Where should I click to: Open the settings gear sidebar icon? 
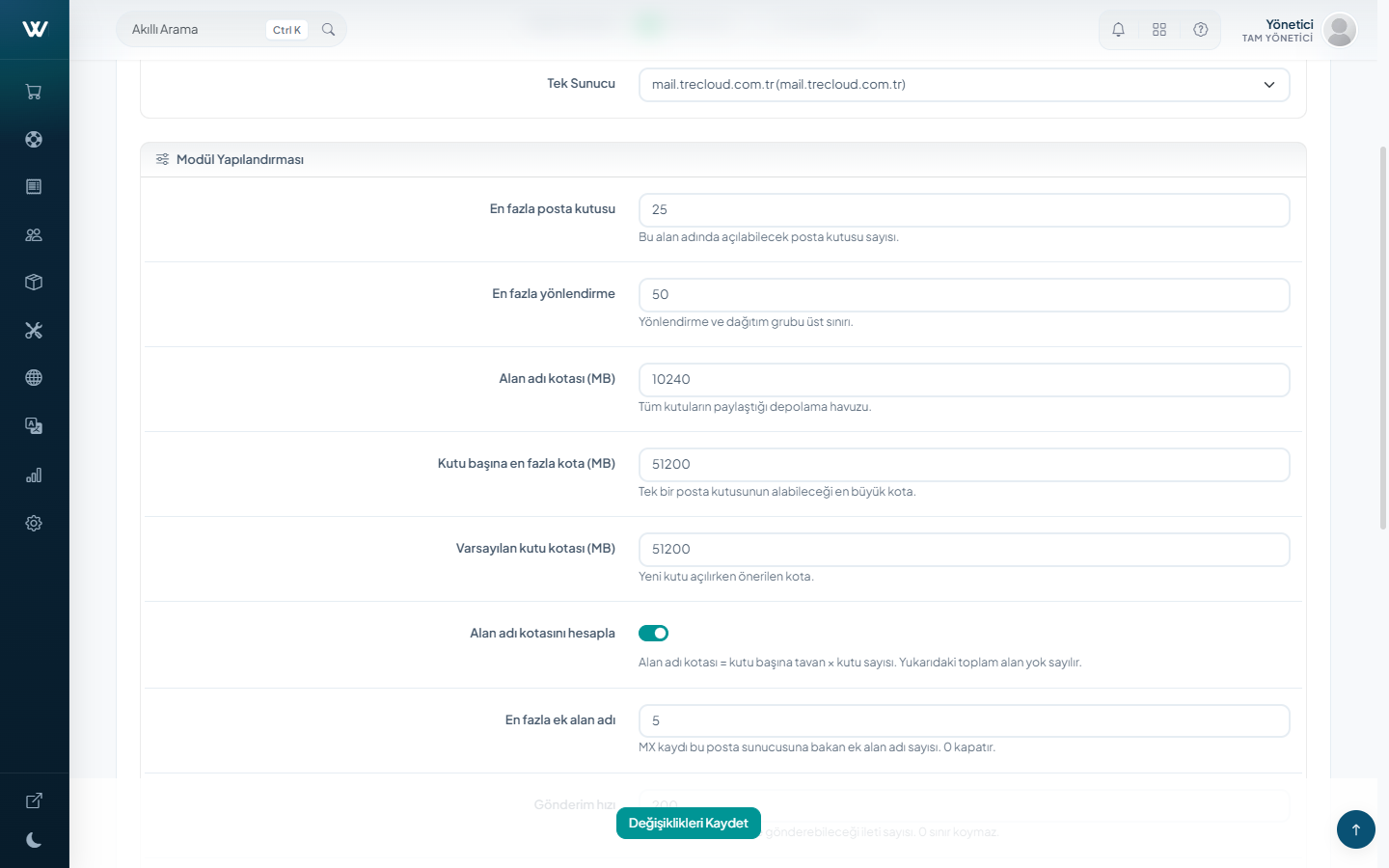tap(34, 523)
